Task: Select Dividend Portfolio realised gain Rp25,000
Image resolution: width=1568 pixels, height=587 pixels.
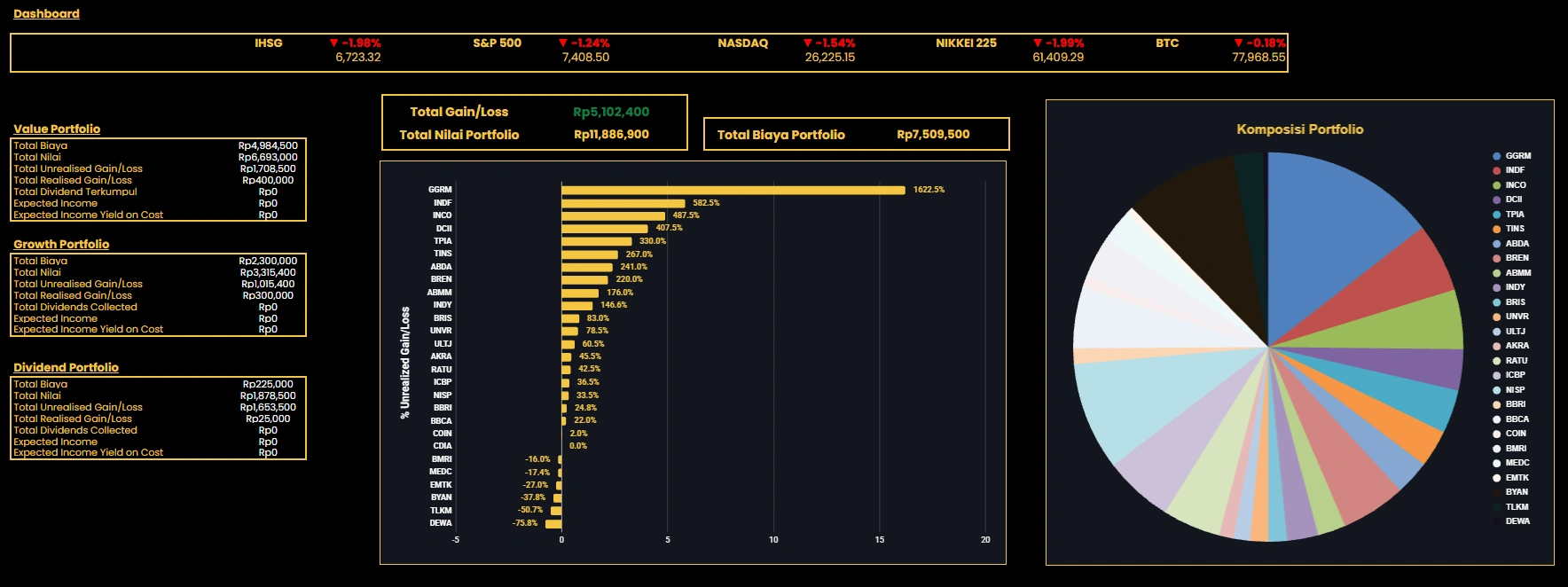Action: [x=268, y=419]
